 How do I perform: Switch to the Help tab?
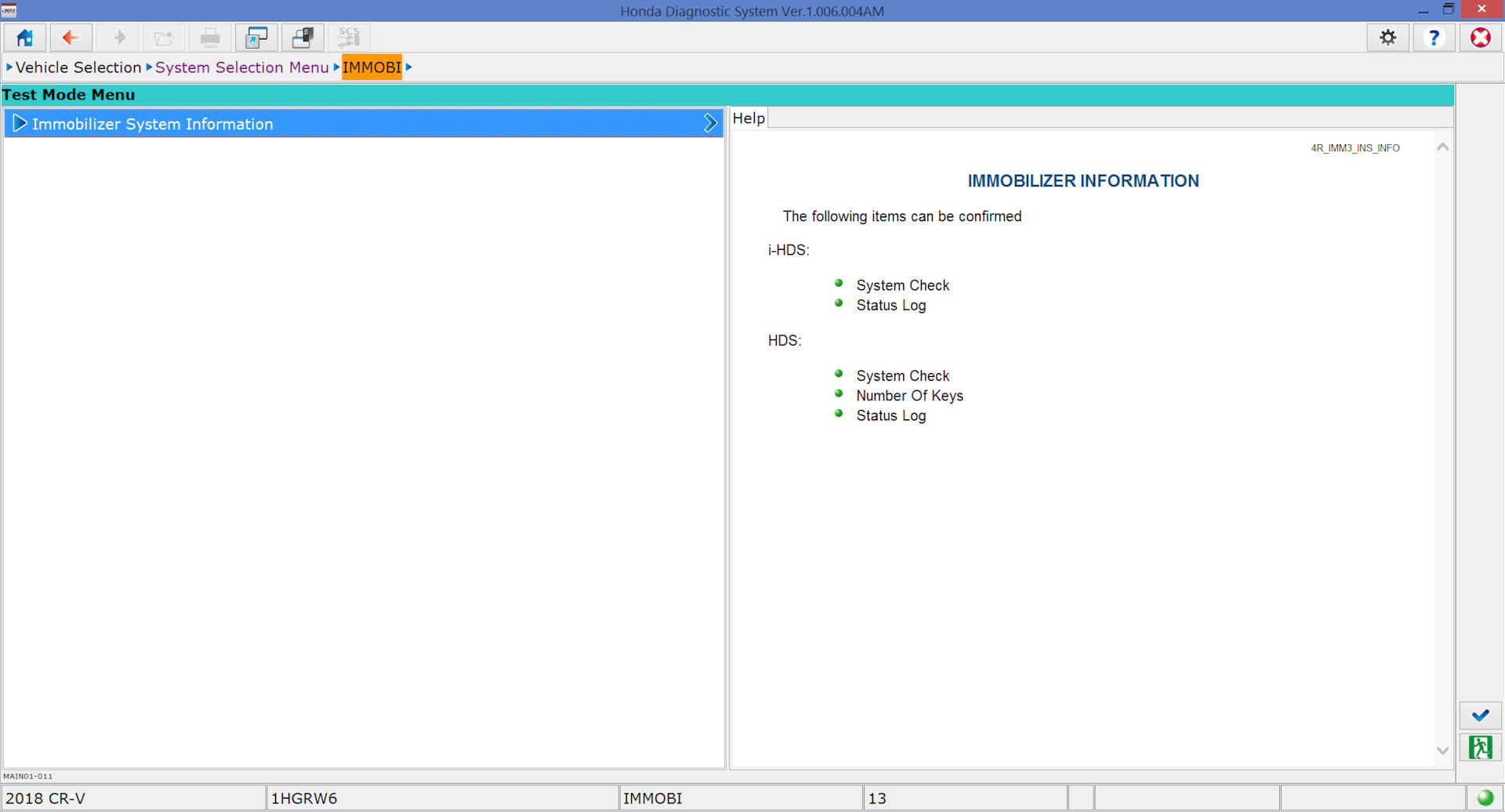(x=749, y=118)
